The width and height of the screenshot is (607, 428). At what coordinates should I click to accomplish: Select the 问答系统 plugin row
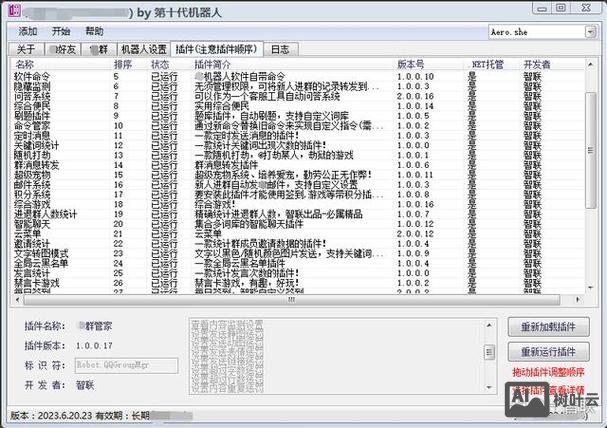[298, 96]
